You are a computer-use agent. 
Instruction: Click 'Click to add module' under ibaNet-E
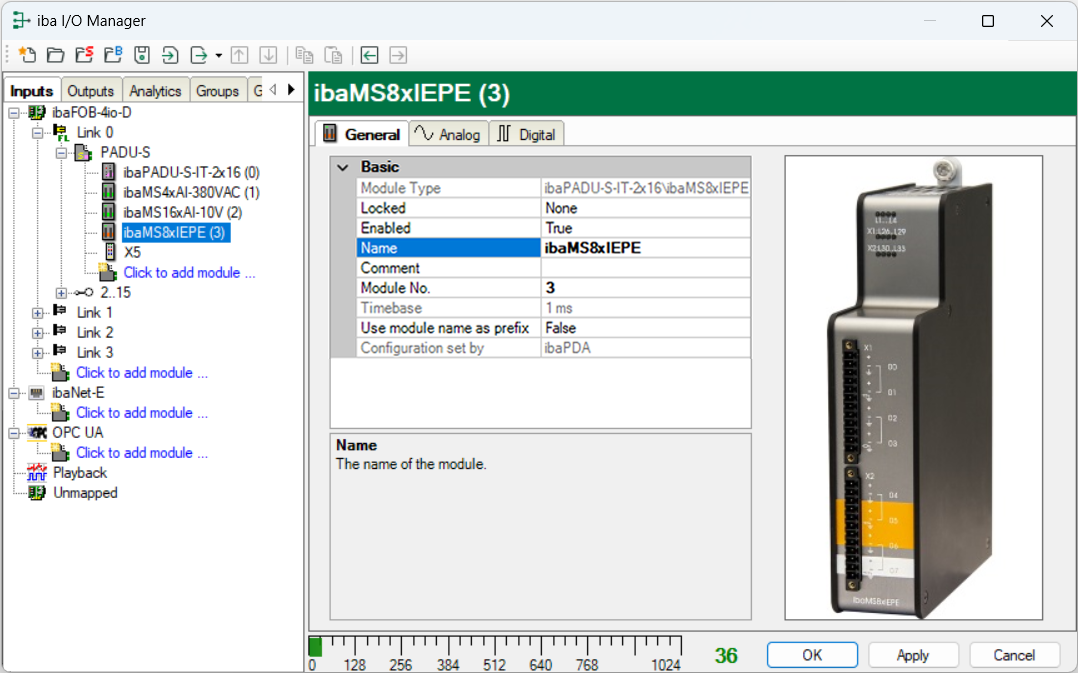[141, 412]
